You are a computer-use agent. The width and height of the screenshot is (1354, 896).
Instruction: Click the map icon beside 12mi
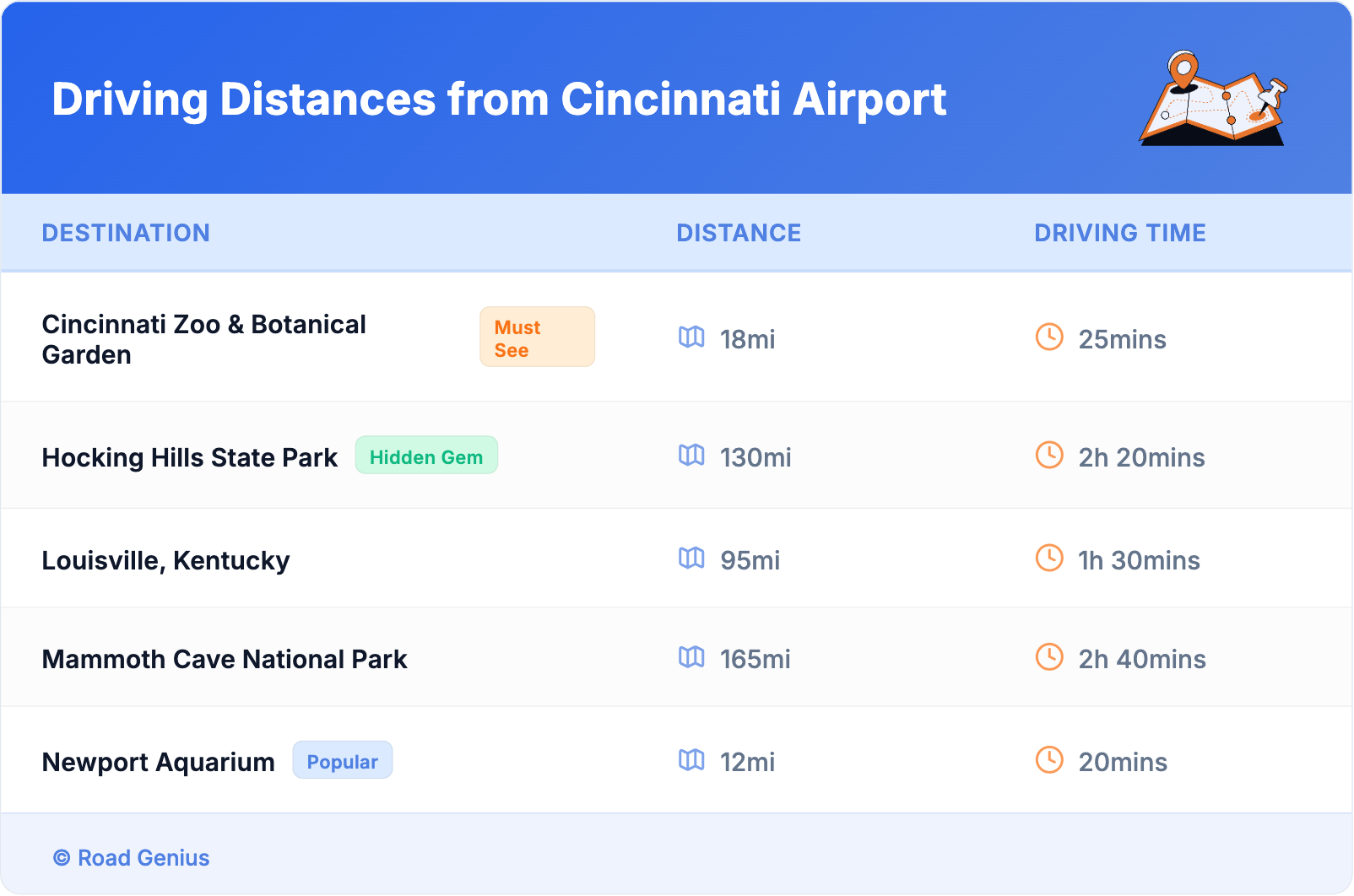coord(691,760)
